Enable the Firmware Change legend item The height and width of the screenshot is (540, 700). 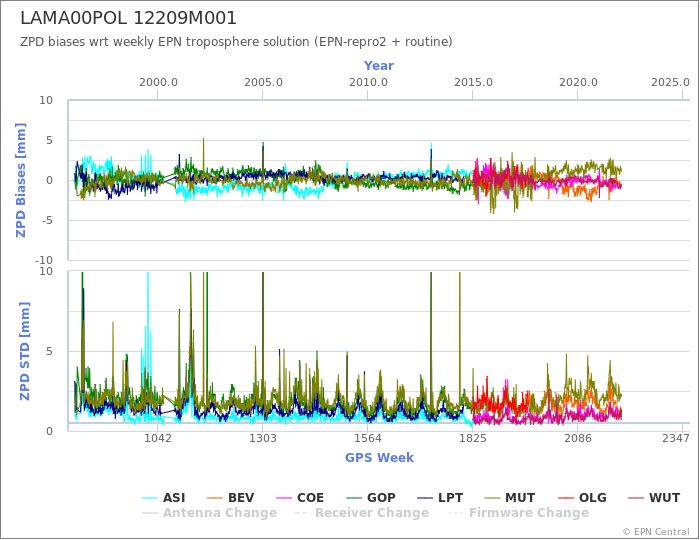[518, 513]
